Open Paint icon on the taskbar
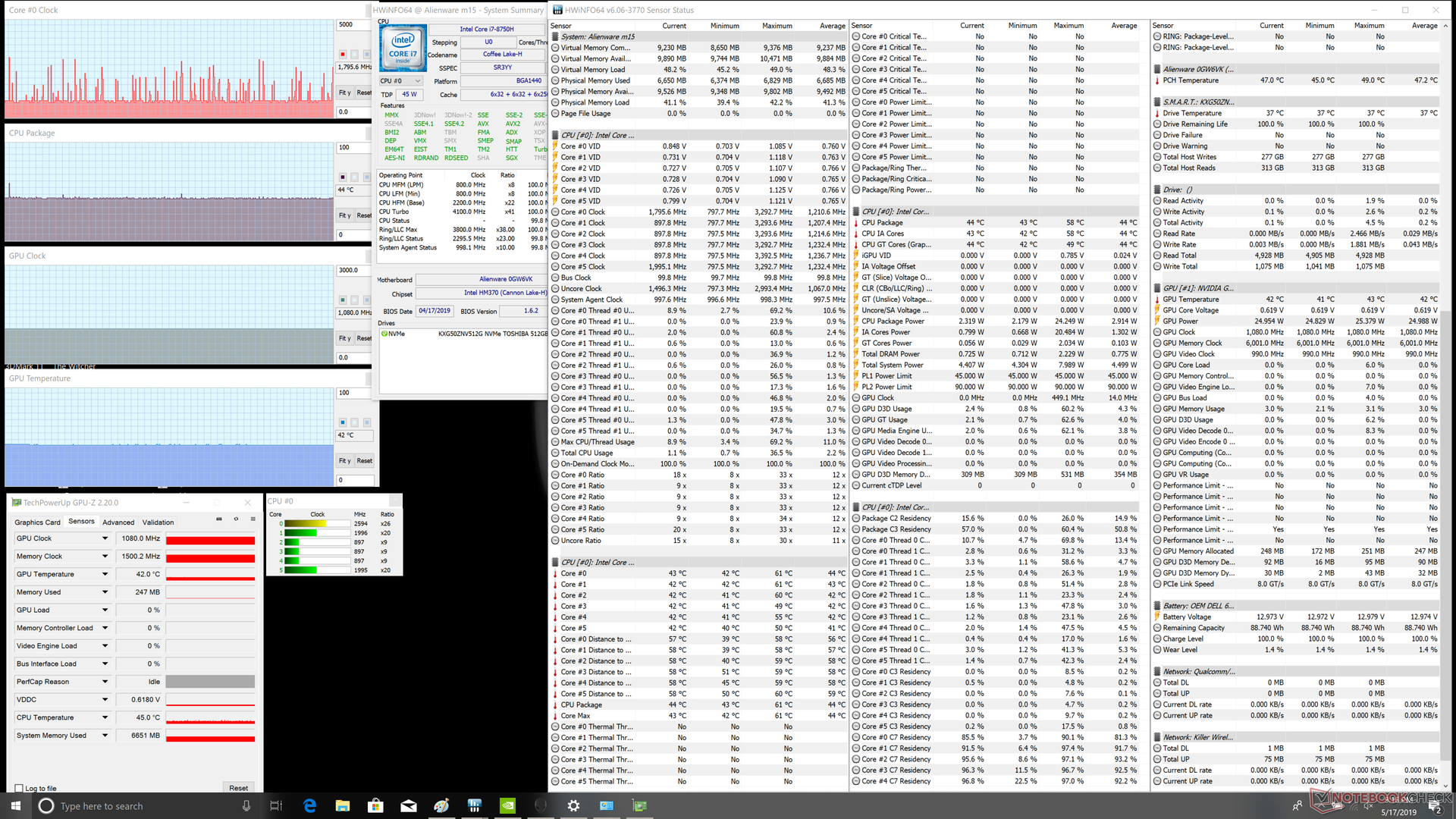The image size is (1456, 819). 441,805
